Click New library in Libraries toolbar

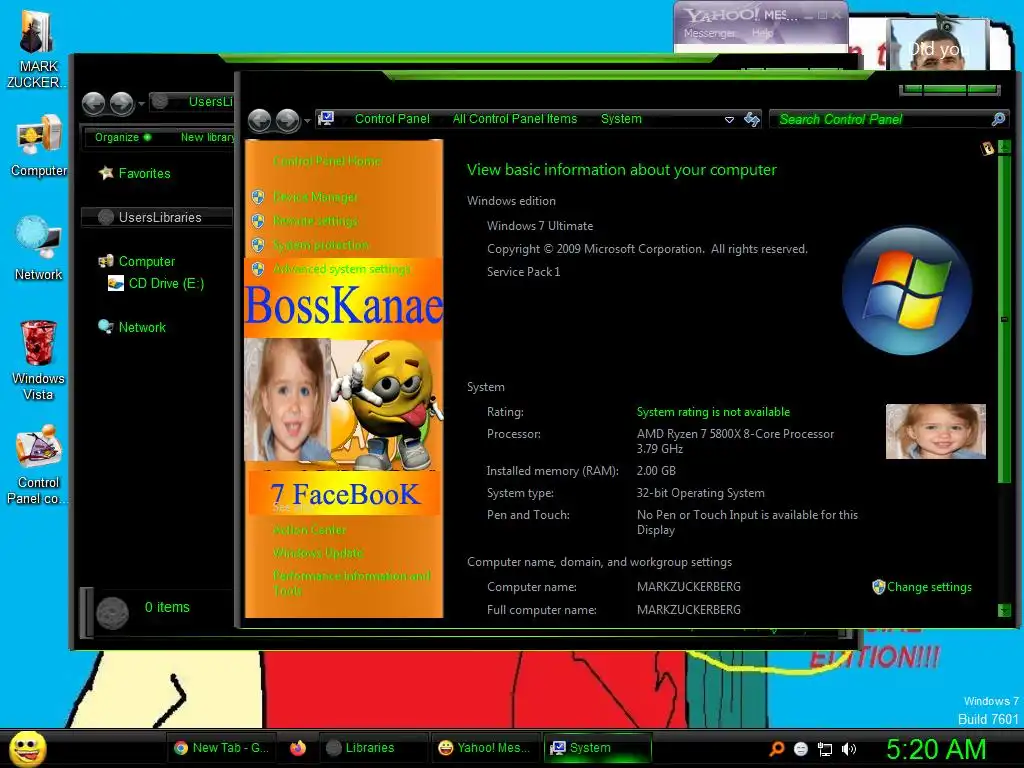[x=207, y=137]
